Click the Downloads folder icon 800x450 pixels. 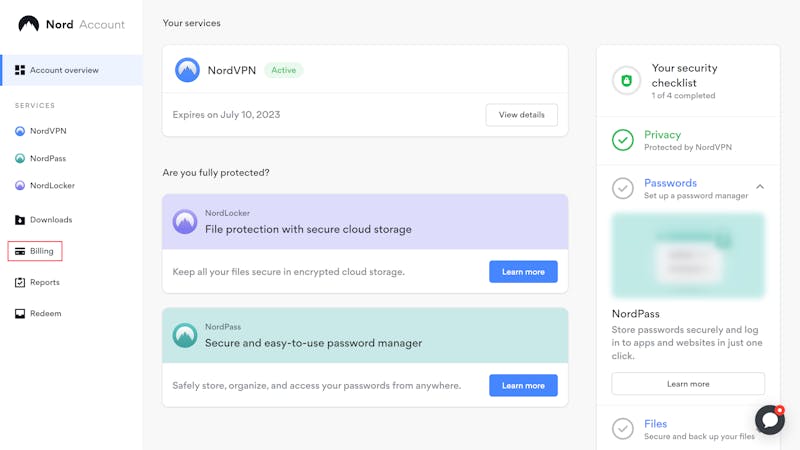click(20, 220)
